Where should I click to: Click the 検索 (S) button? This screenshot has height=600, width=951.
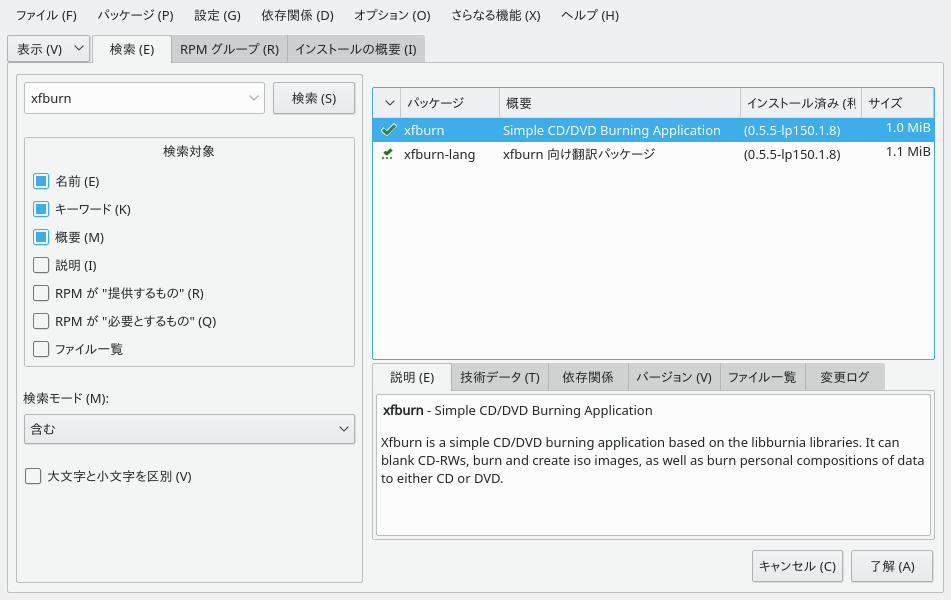point(314,98)
